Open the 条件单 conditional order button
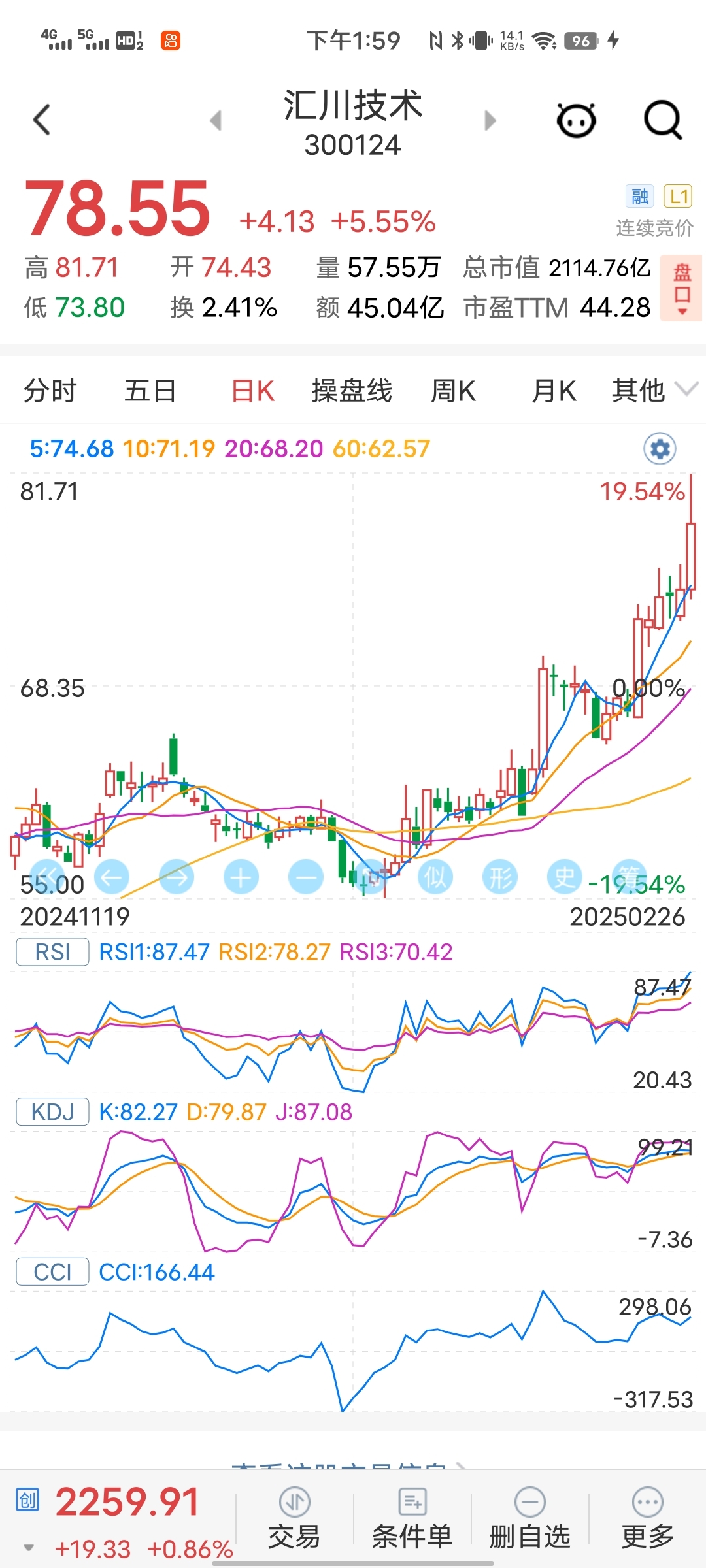Image resolution: width=706 pixels, height=1568 pixels. 412,1519
